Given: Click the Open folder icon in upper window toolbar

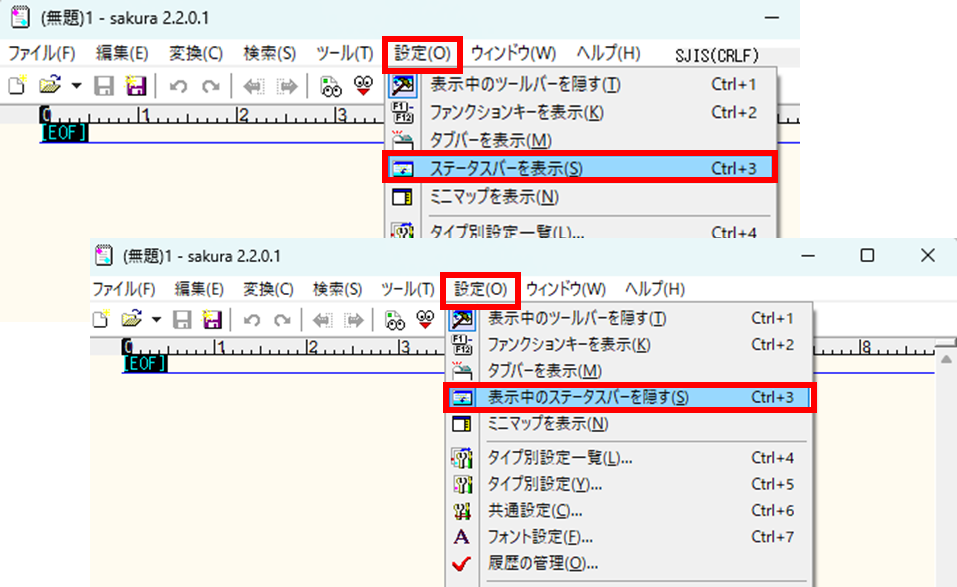Looking at the screenshot, I should [x=50, y=85].
